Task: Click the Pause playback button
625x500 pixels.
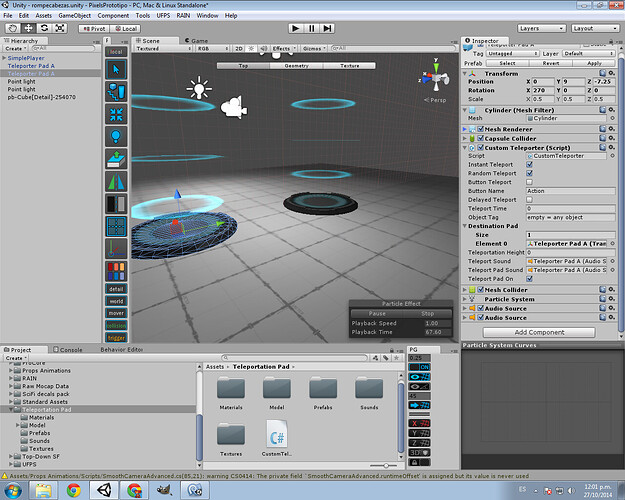Action: pos(311,28)
